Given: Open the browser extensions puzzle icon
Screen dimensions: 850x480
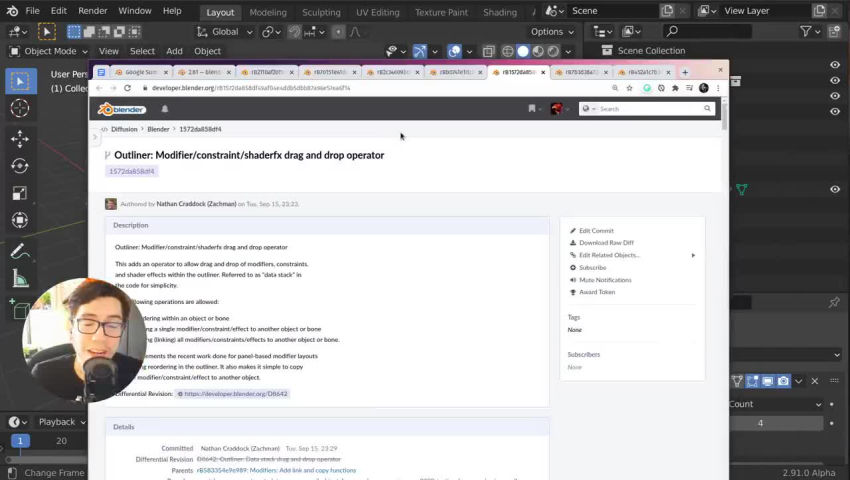Looking at the screenshot, I should 675,88.
